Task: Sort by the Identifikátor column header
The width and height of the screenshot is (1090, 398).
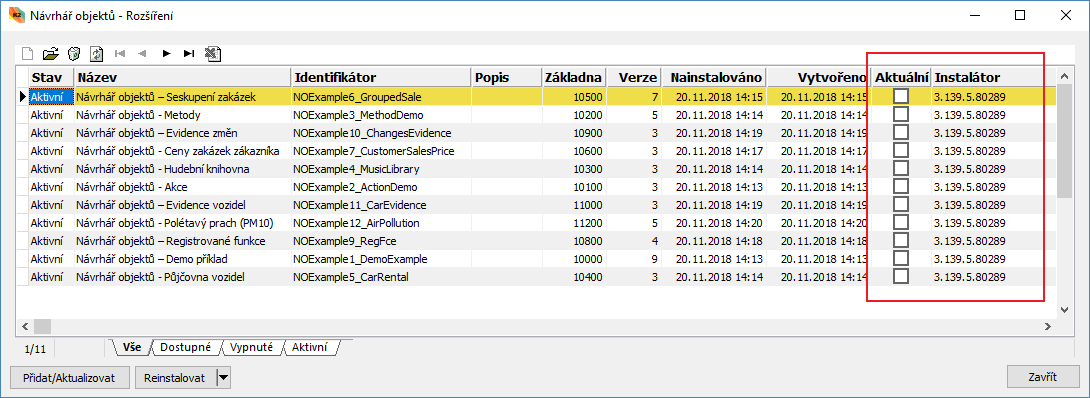Action: [x=381, y=76]
